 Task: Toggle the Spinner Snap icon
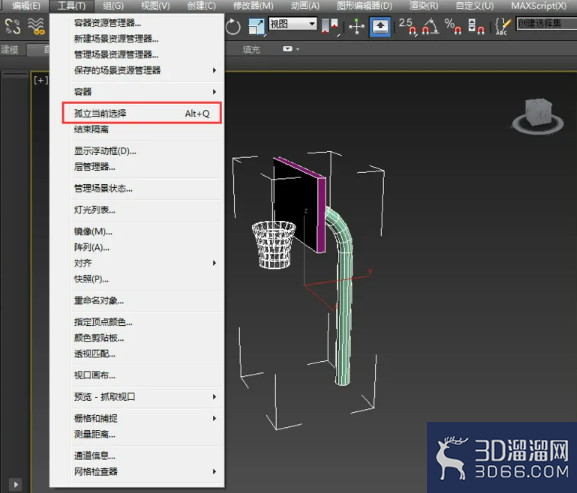(476, 26)
